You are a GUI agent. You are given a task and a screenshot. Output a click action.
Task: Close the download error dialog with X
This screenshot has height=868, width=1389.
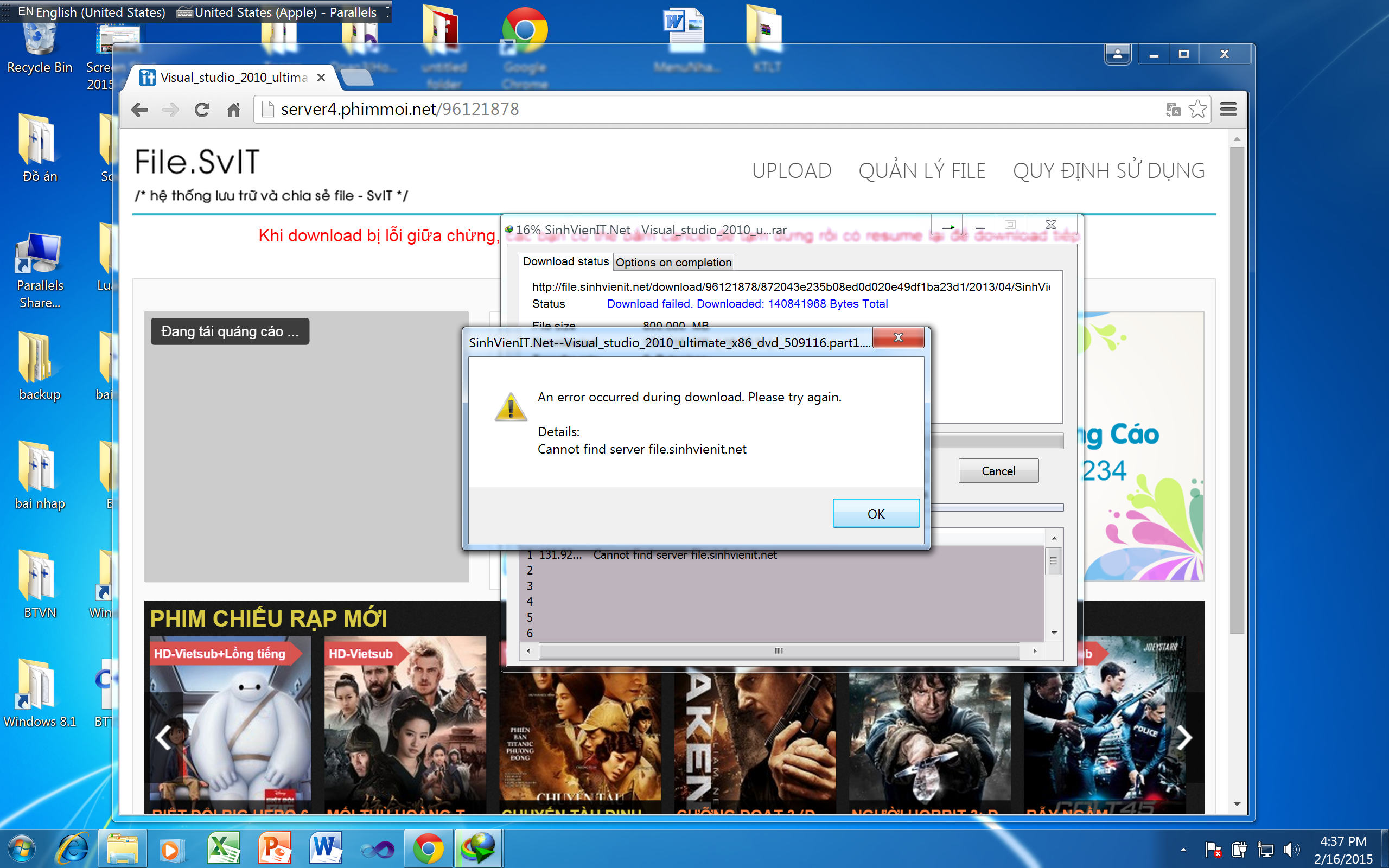899,337
